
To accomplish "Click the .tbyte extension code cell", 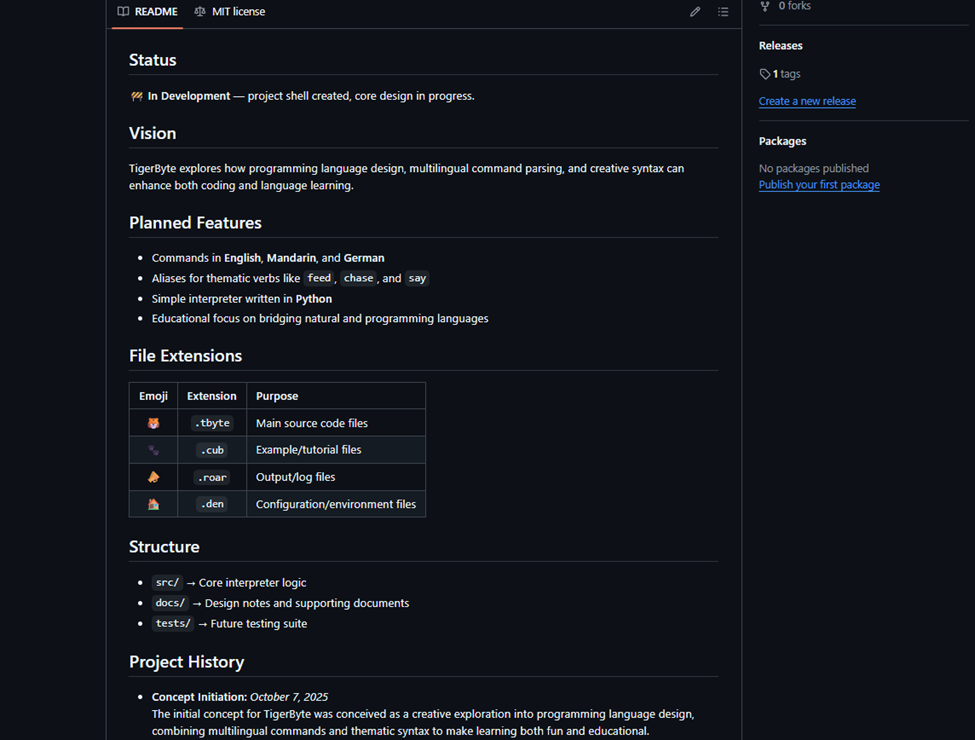I will coord(212,423).
